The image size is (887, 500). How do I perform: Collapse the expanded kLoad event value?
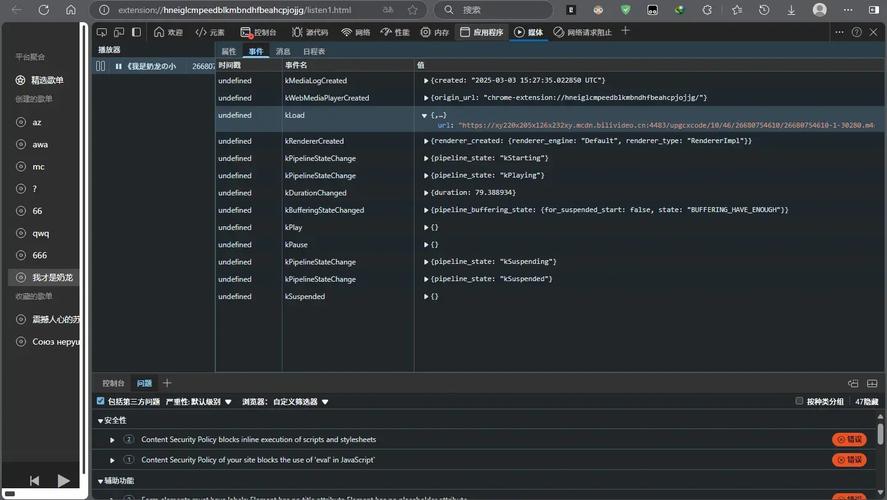click(424, 116)
